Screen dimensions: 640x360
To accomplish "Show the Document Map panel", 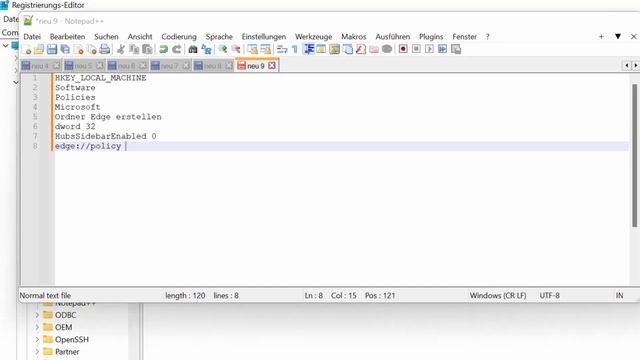I will click(334, 50).
